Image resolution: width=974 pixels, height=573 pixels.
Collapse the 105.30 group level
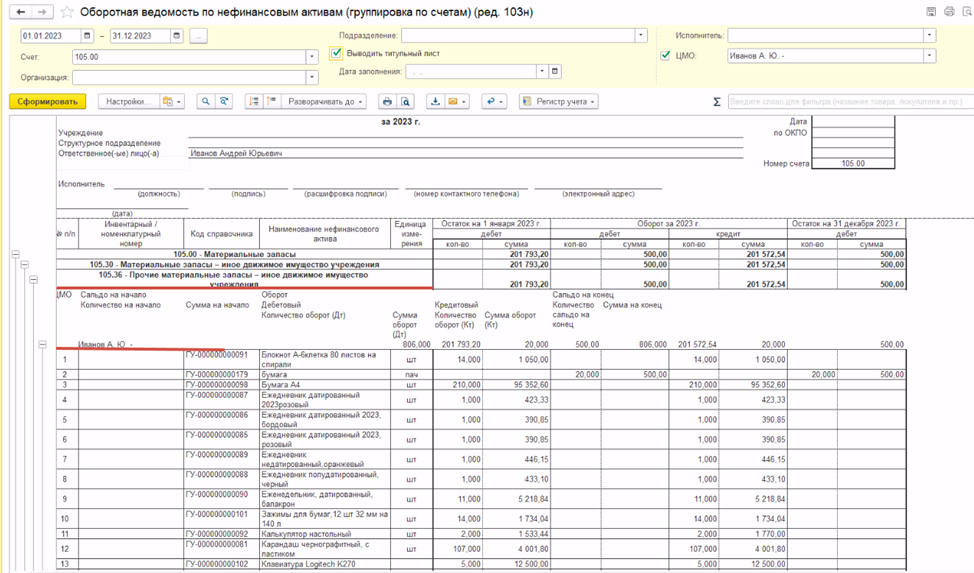(x=25, y=264)
